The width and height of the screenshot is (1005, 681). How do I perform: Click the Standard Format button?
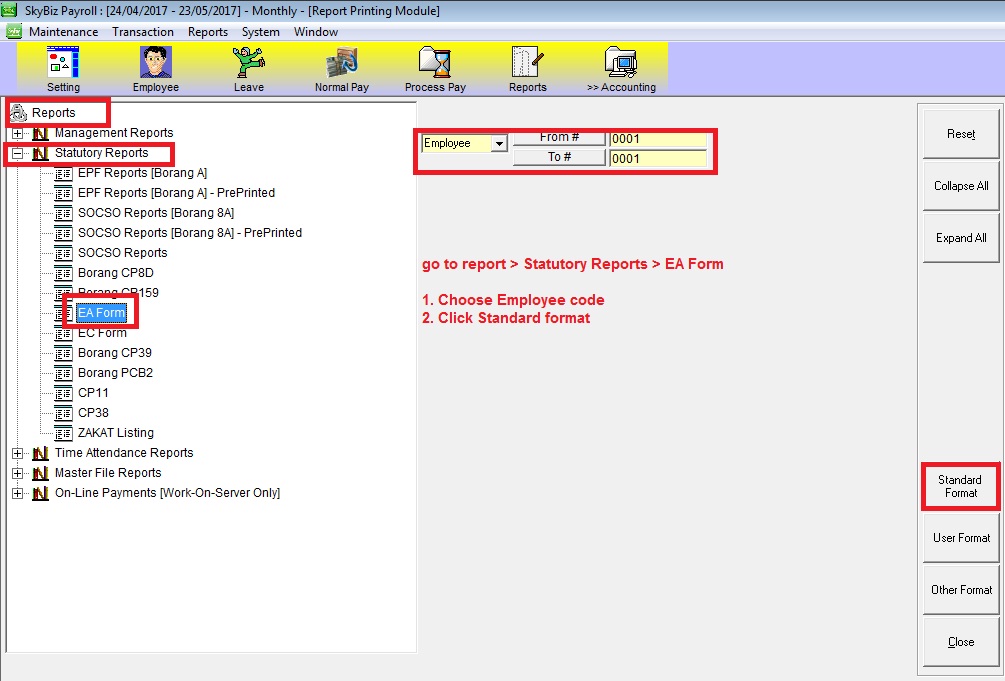point(959,486)
